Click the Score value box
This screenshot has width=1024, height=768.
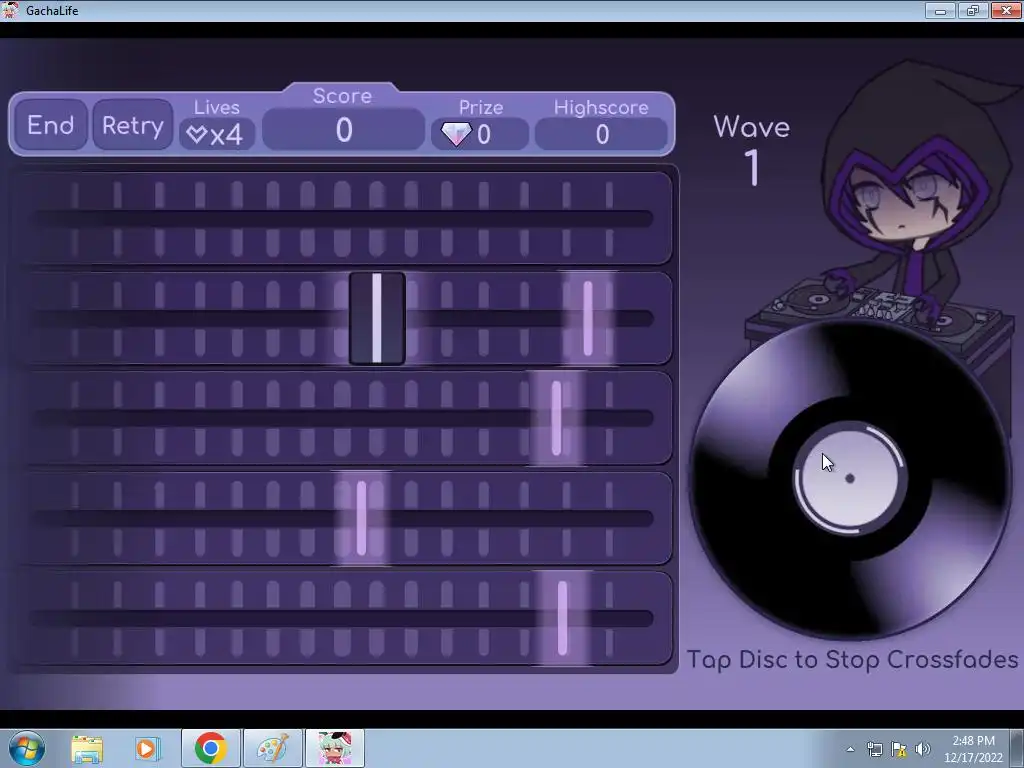[344, 130]
